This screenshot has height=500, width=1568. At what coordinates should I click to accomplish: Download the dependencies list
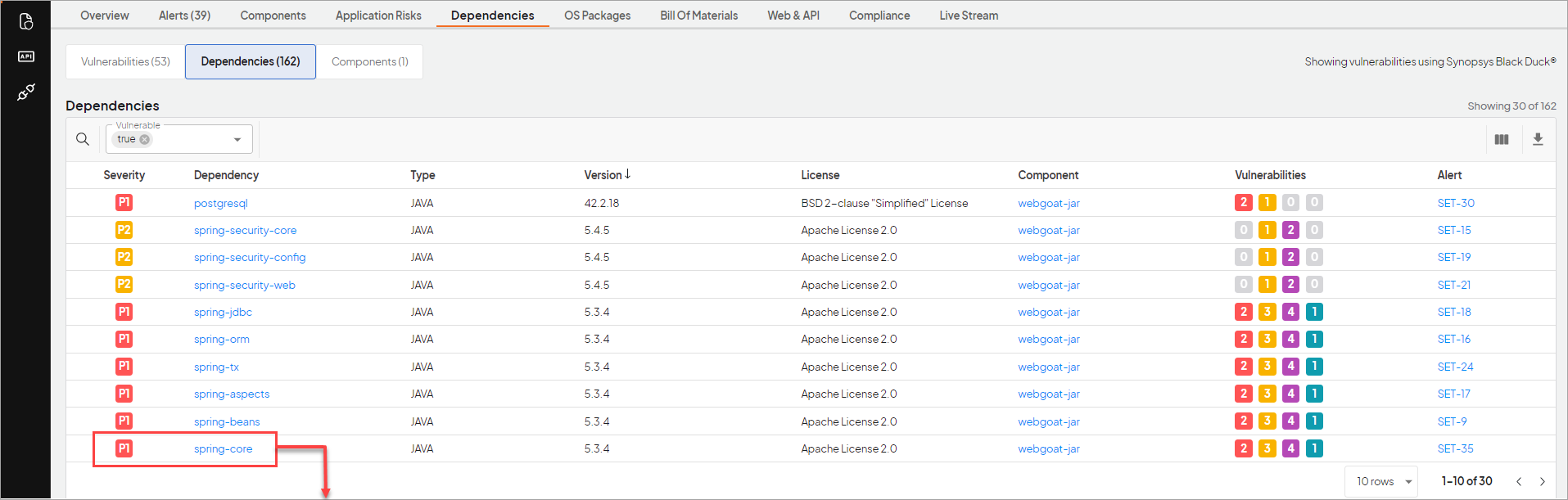1538,139
